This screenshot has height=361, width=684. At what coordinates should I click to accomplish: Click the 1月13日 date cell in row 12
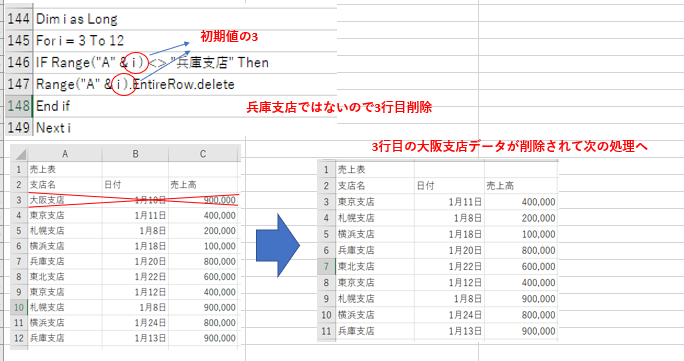point(135,338)
